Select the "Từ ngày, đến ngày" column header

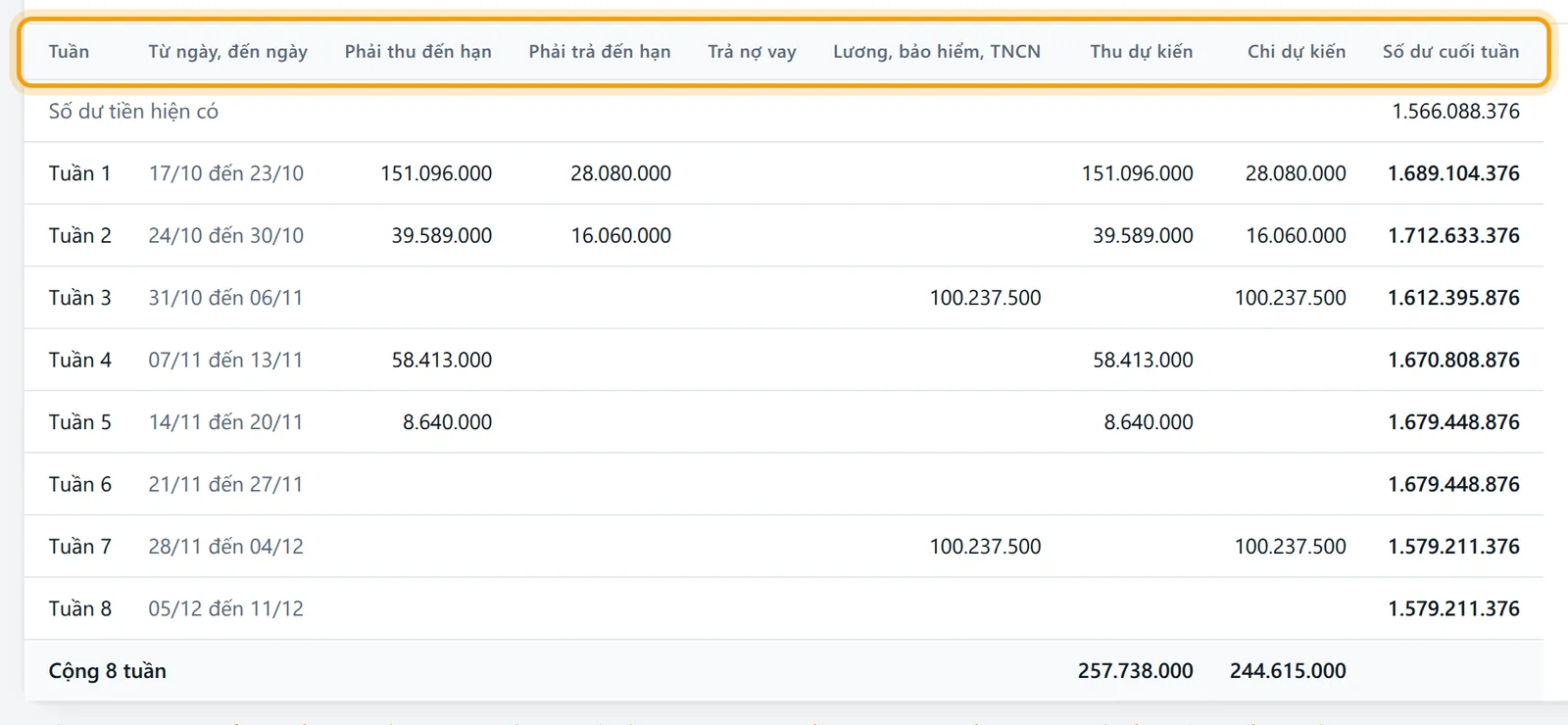point(227,52)
